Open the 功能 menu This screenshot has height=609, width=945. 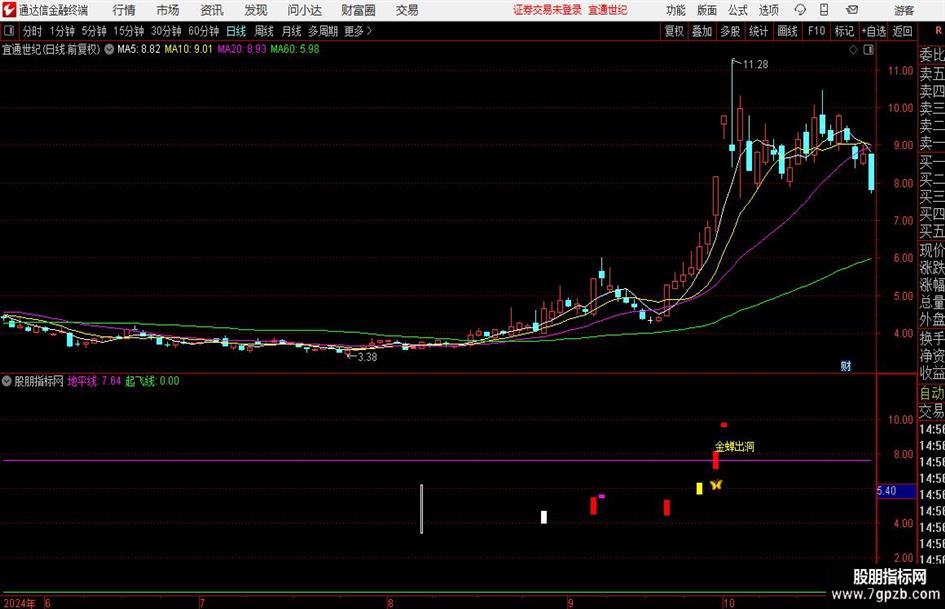click(676, 10)
